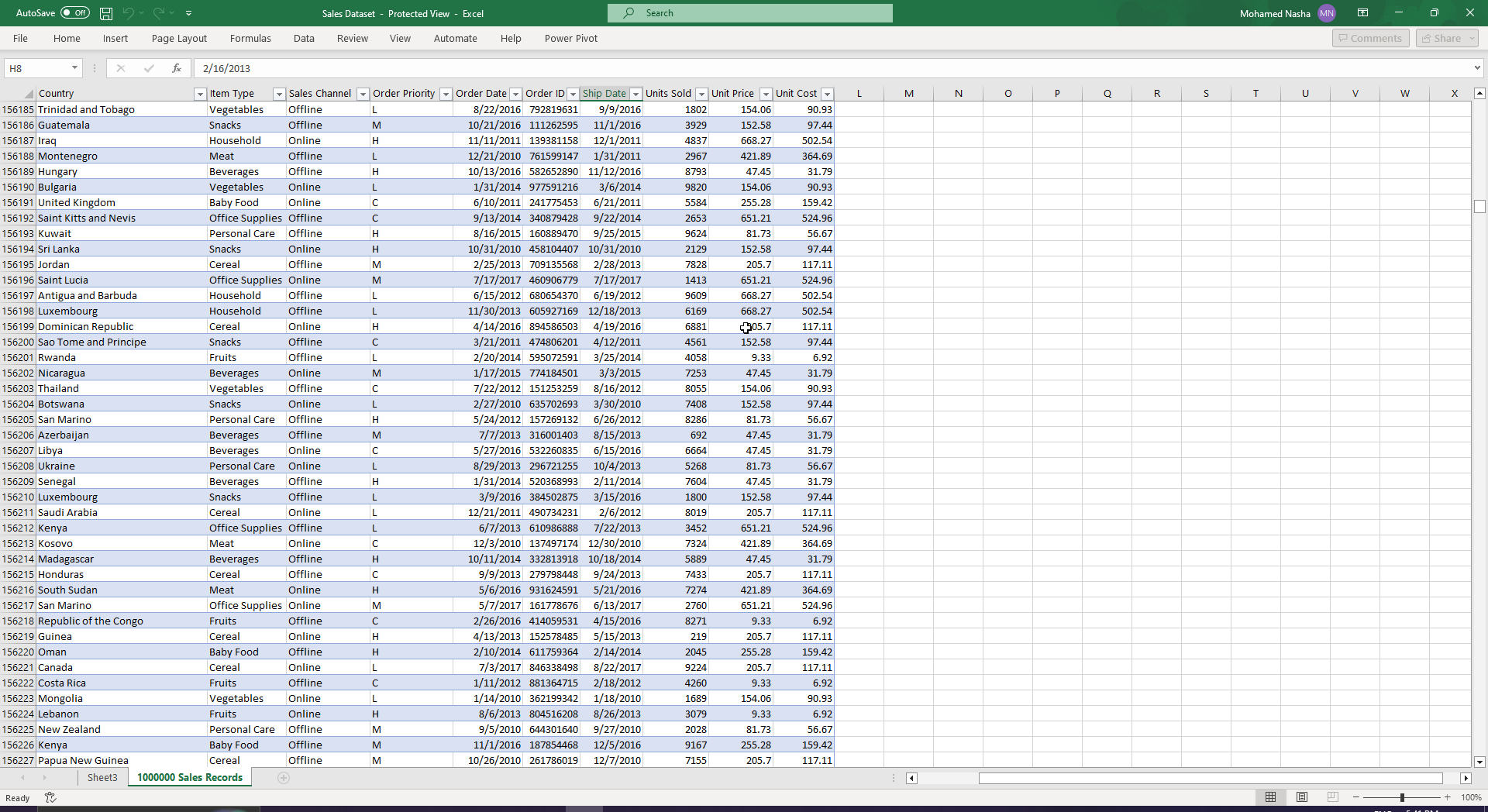Click the Undo icon

click(129, 12)
